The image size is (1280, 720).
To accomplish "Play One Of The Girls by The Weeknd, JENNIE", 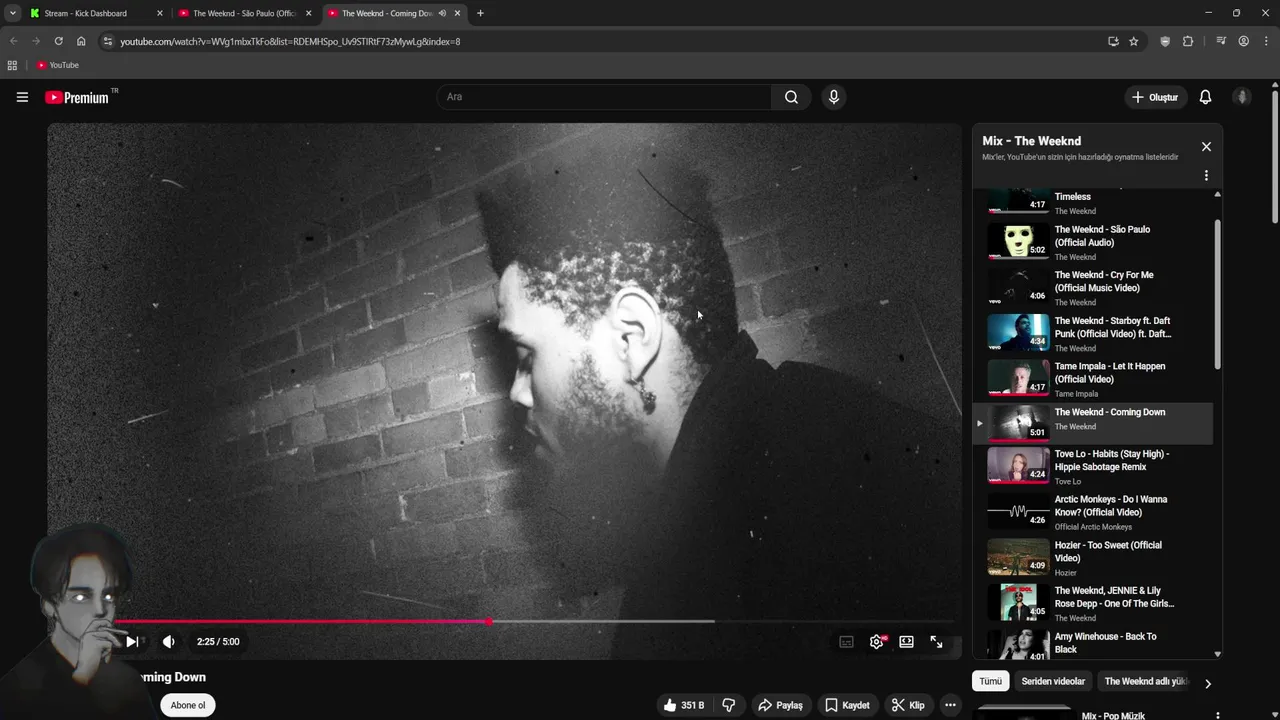I will (x=1092, y=603).
